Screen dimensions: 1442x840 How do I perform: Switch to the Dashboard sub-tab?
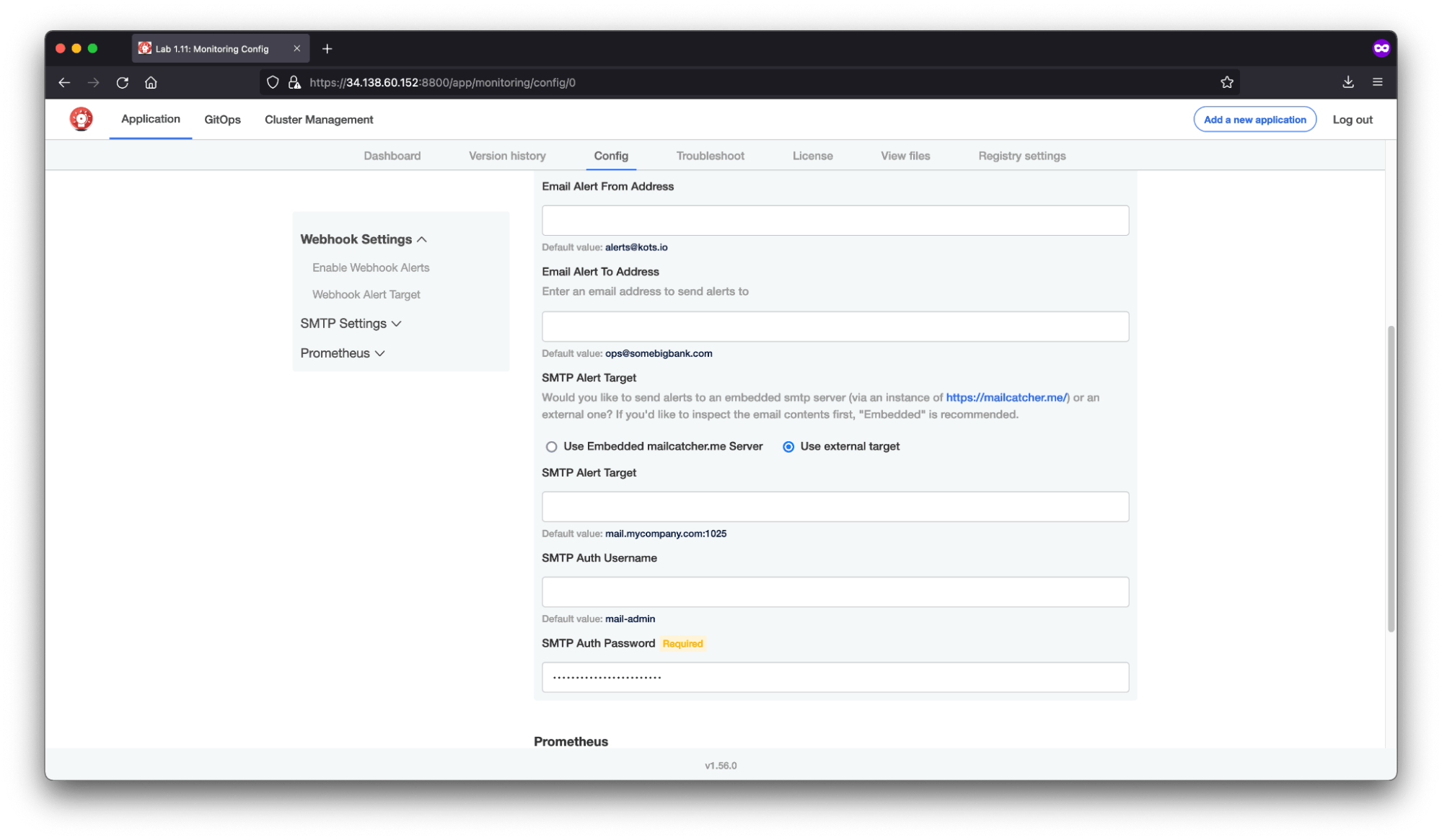coord(392,156)
